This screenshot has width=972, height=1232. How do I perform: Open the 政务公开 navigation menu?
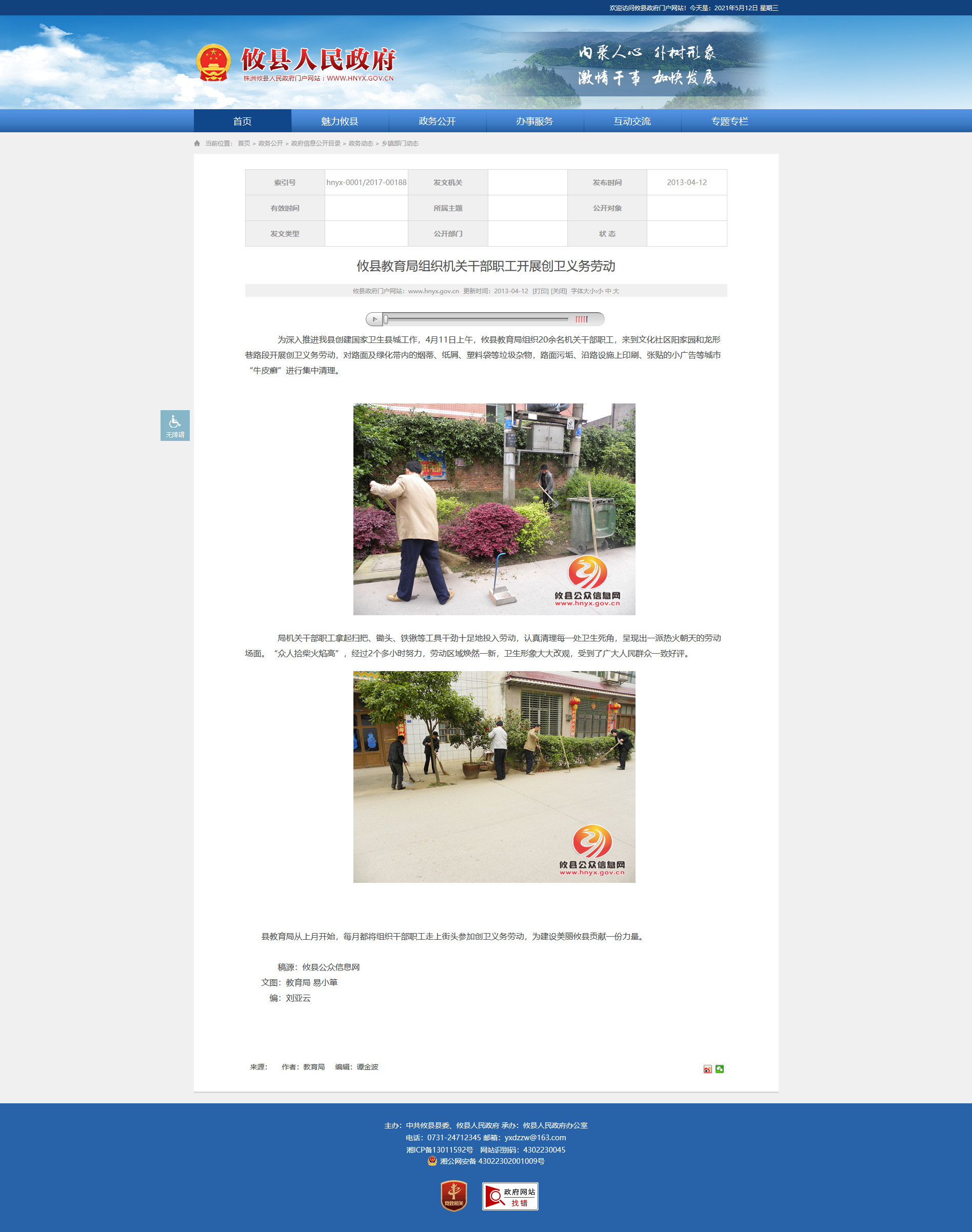437,121
